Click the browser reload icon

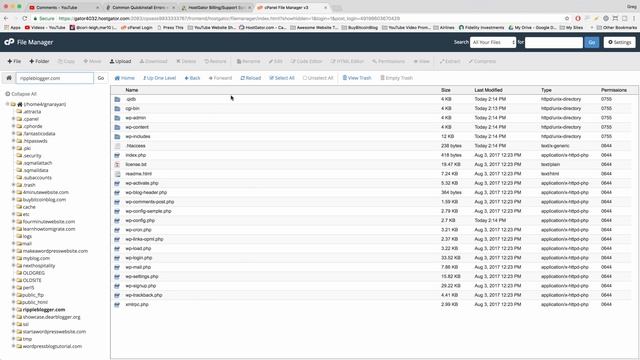click(x=25, y=18)
